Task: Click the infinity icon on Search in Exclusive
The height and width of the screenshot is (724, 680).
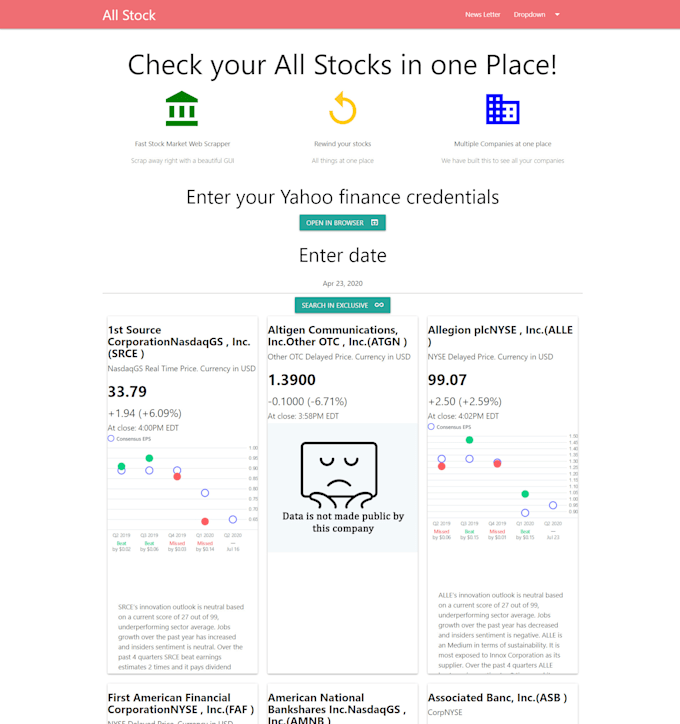Action: [x=379, y=305]
